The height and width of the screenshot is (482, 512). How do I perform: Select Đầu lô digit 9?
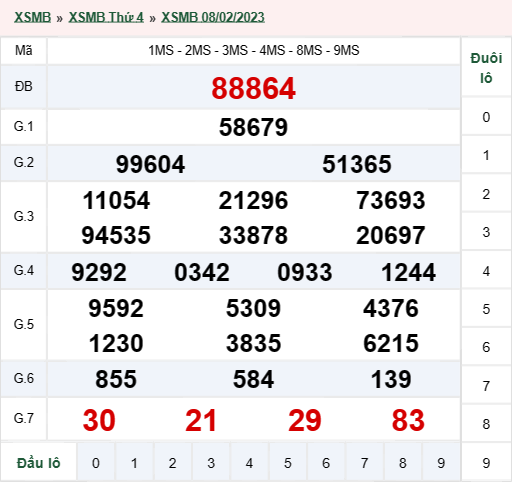click(x=441, y=463)
